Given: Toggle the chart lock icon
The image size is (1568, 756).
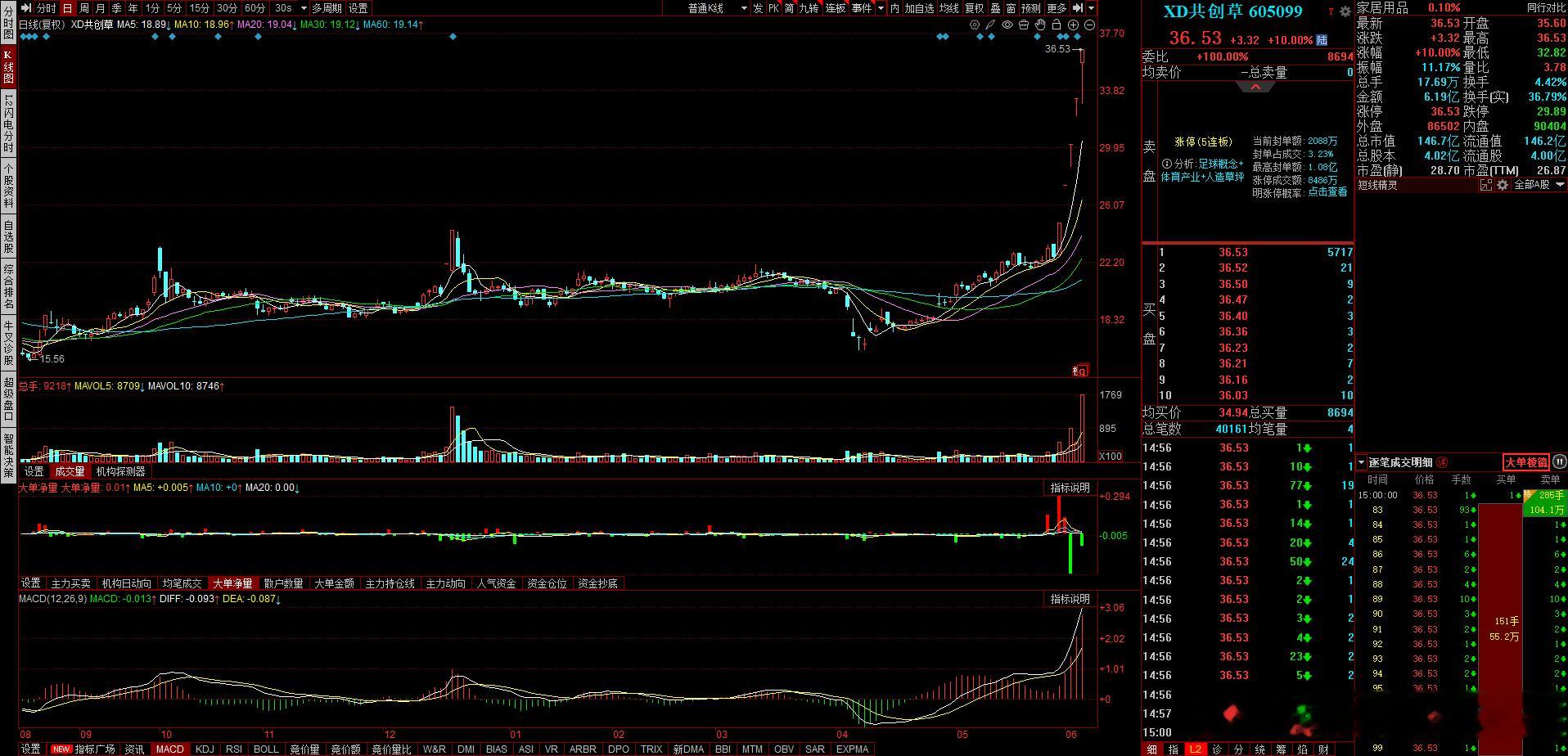Looking at the screenshot, I should pyautogui.click(x=1057, y=25).
